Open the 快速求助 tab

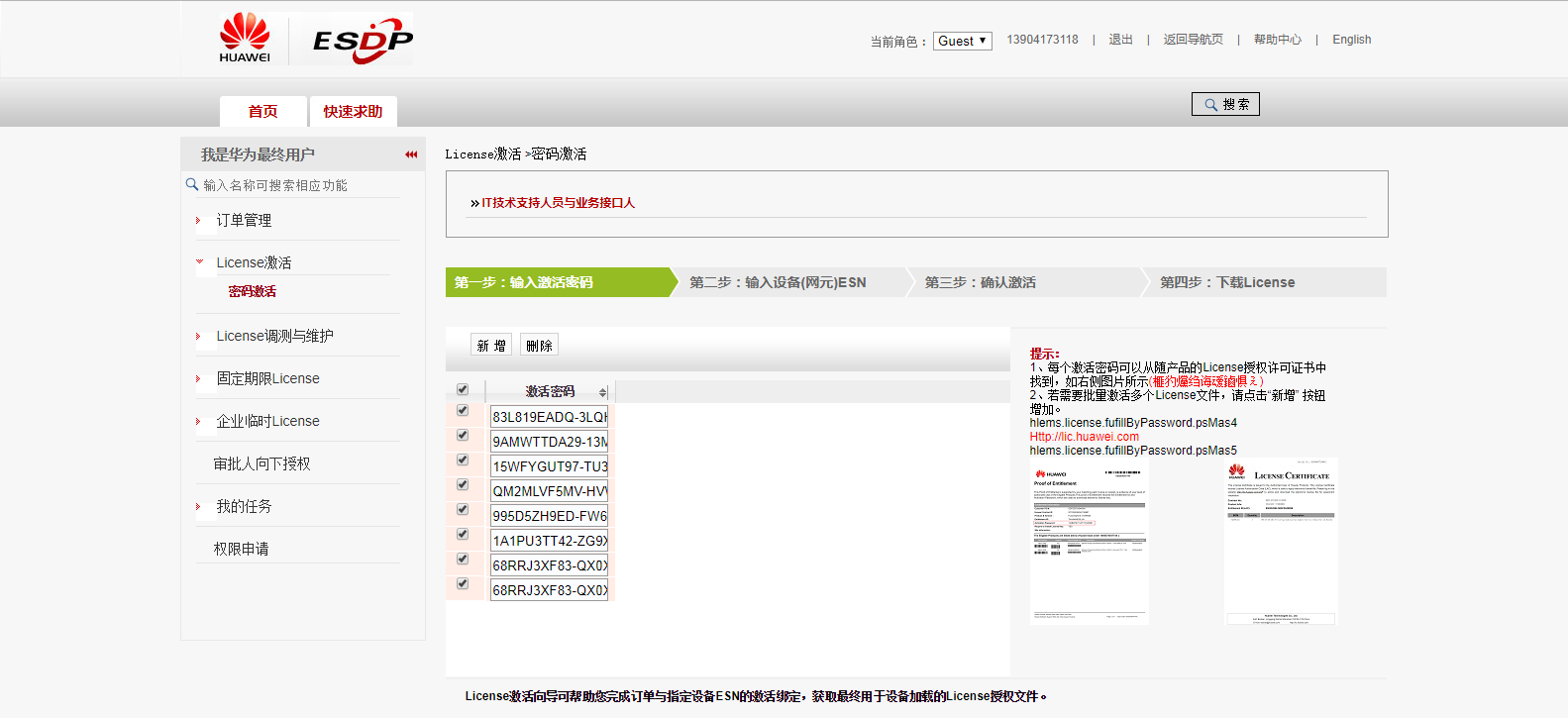(353, 112)
